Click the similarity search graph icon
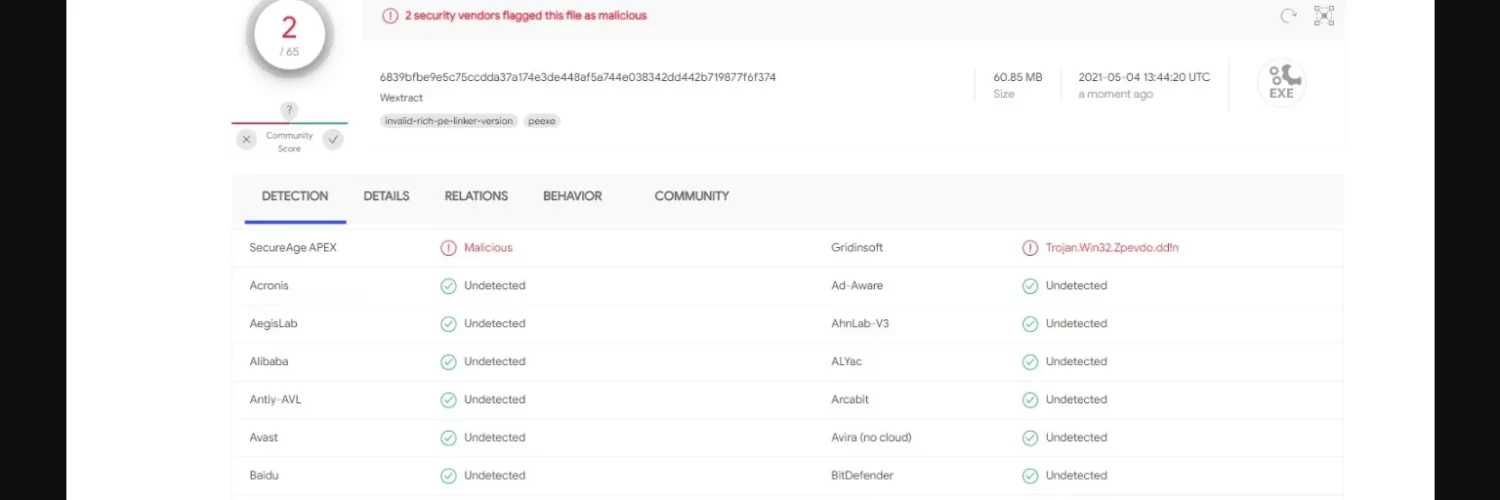1500x500 pixels. 1324,16
